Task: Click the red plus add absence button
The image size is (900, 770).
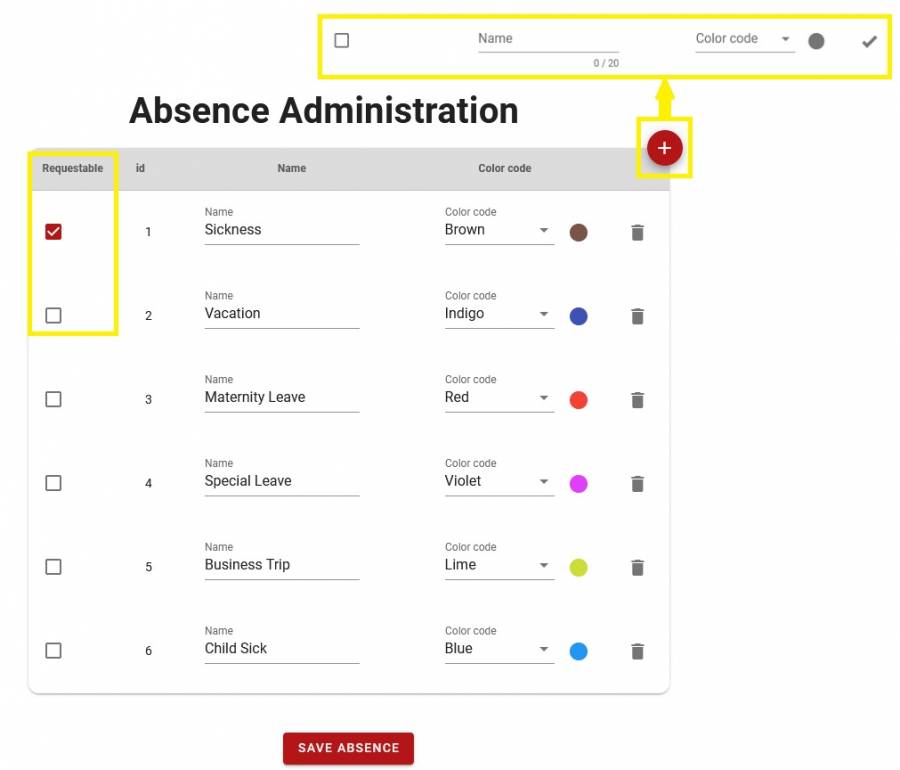Action: 664,148
